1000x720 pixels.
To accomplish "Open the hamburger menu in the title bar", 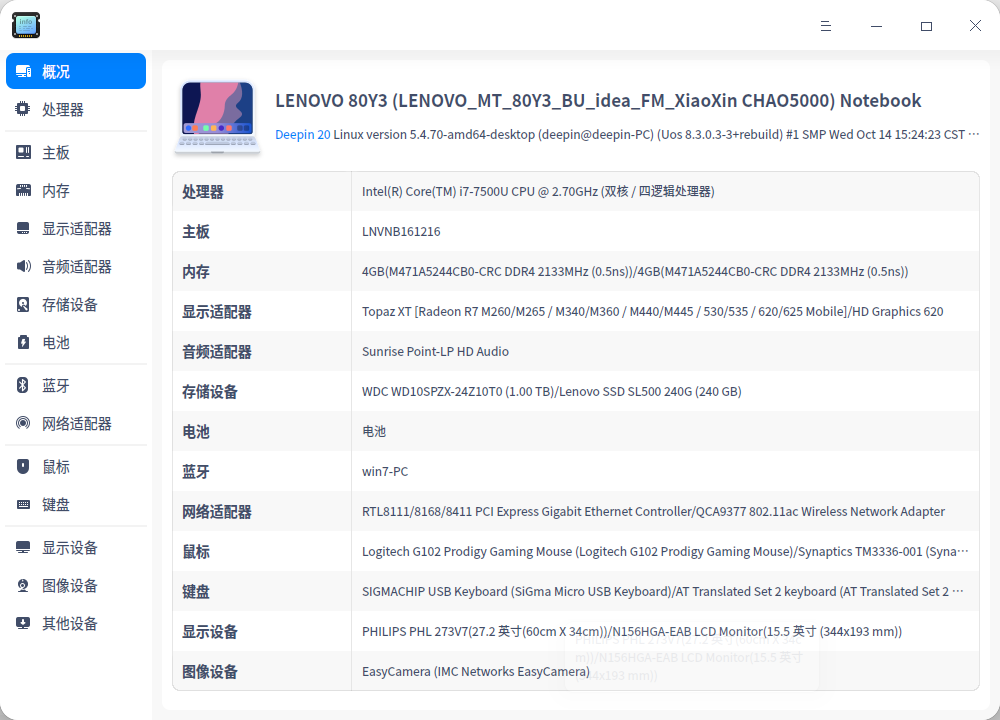I will pos(826,26).
